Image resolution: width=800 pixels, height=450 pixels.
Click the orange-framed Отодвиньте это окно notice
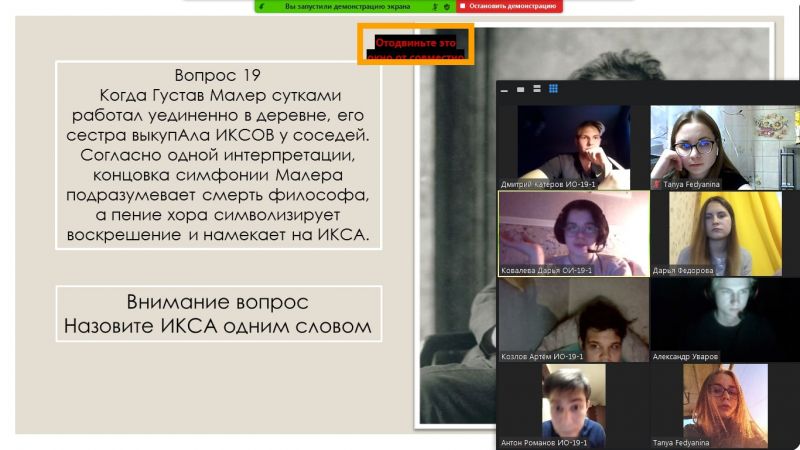point(415,47)
